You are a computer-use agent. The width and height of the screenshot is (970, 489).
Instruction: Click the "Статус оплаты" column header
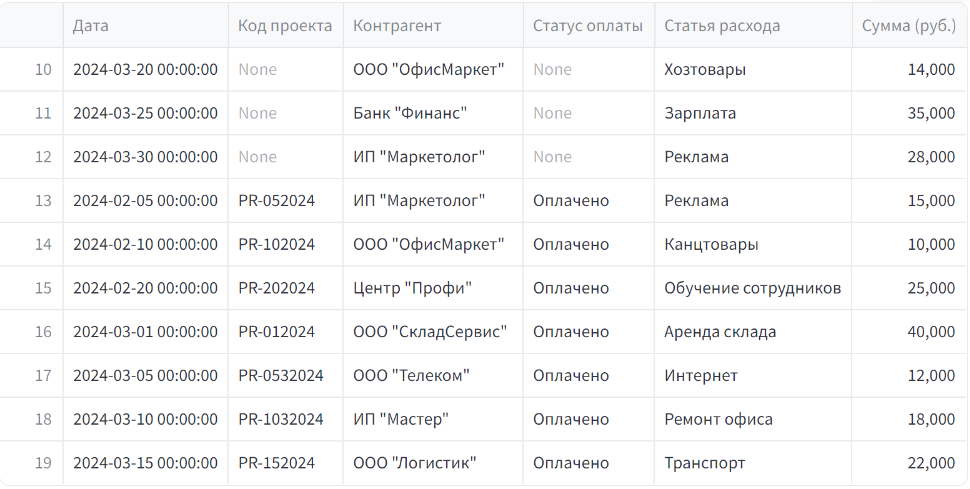tap(588, 25)
